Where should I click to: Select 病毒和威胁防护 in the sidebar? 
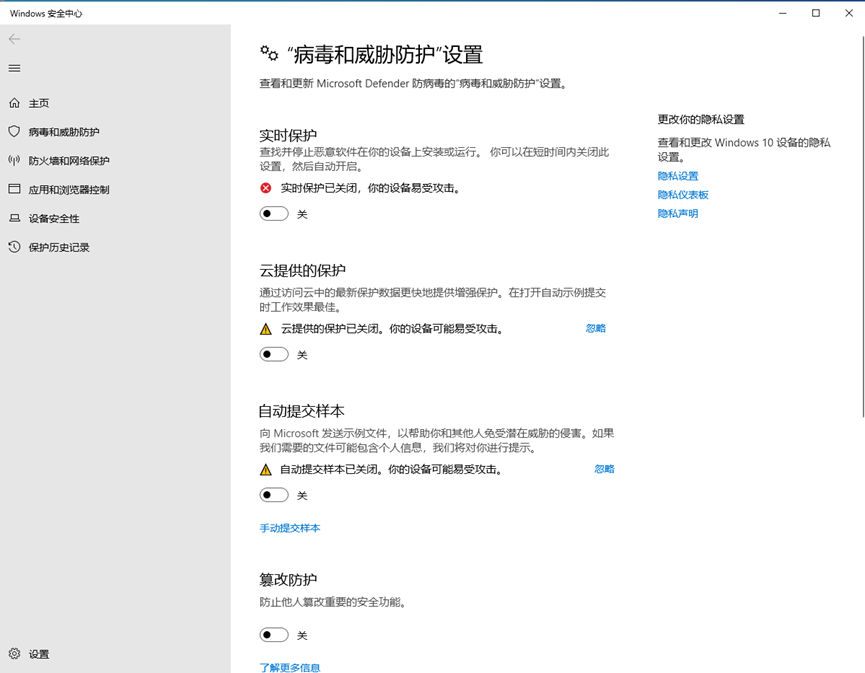115,132
